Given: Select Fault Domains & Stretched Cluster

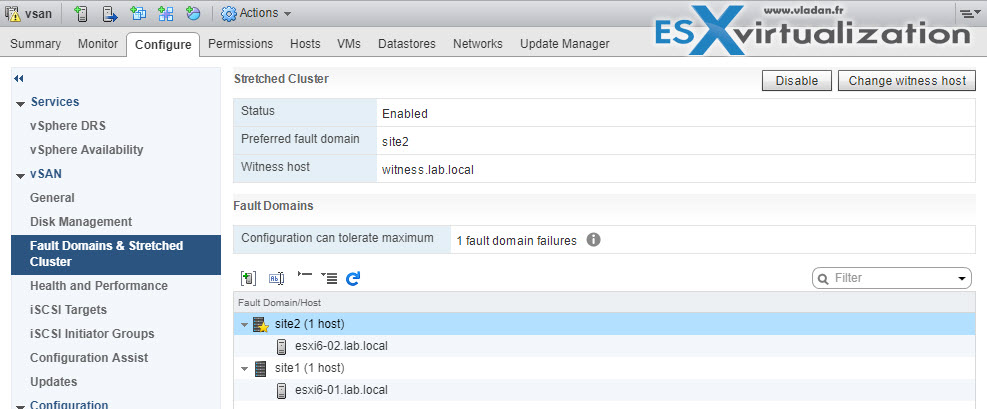Looking at the screenshot, I should (116, 254).
